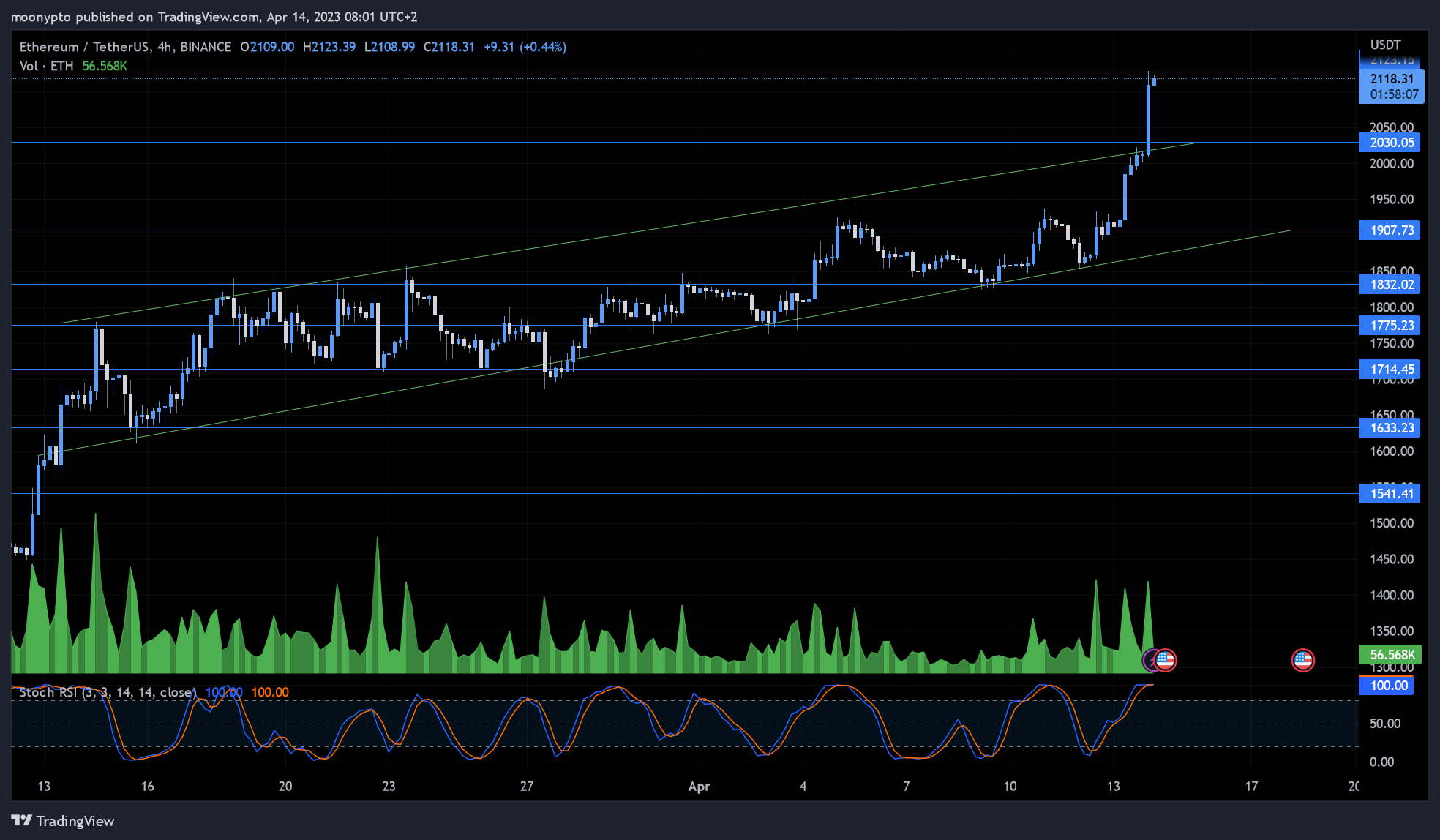Click the blue 100.00 Stoch RSI legend value
The image size is (1440, 840).
(224, 692)
